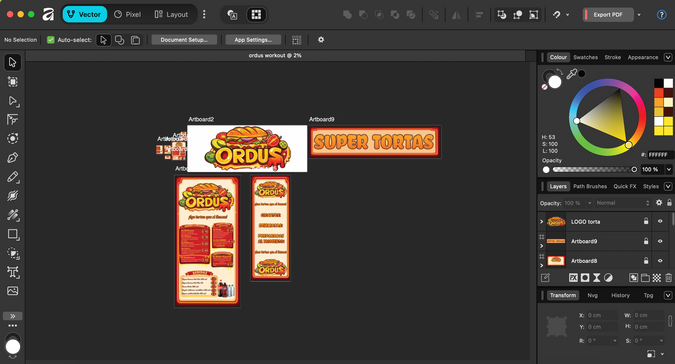Image resolution: width=675 pixels, height=364 pixels.
Task: Choose the Artboard tool
Action: tap(12, 81)
